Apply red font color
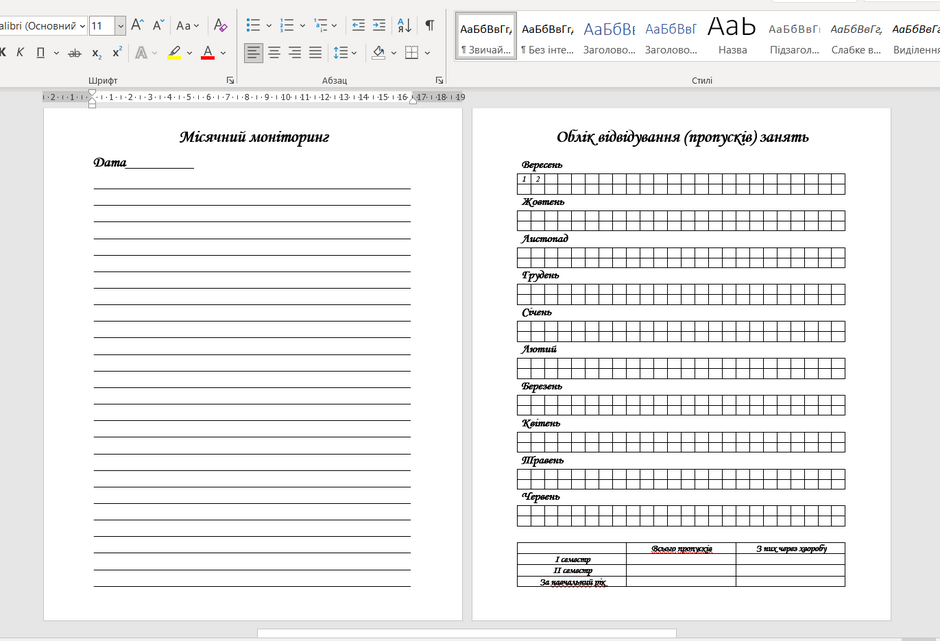This screenshot has width=940, height=641. 207,53
